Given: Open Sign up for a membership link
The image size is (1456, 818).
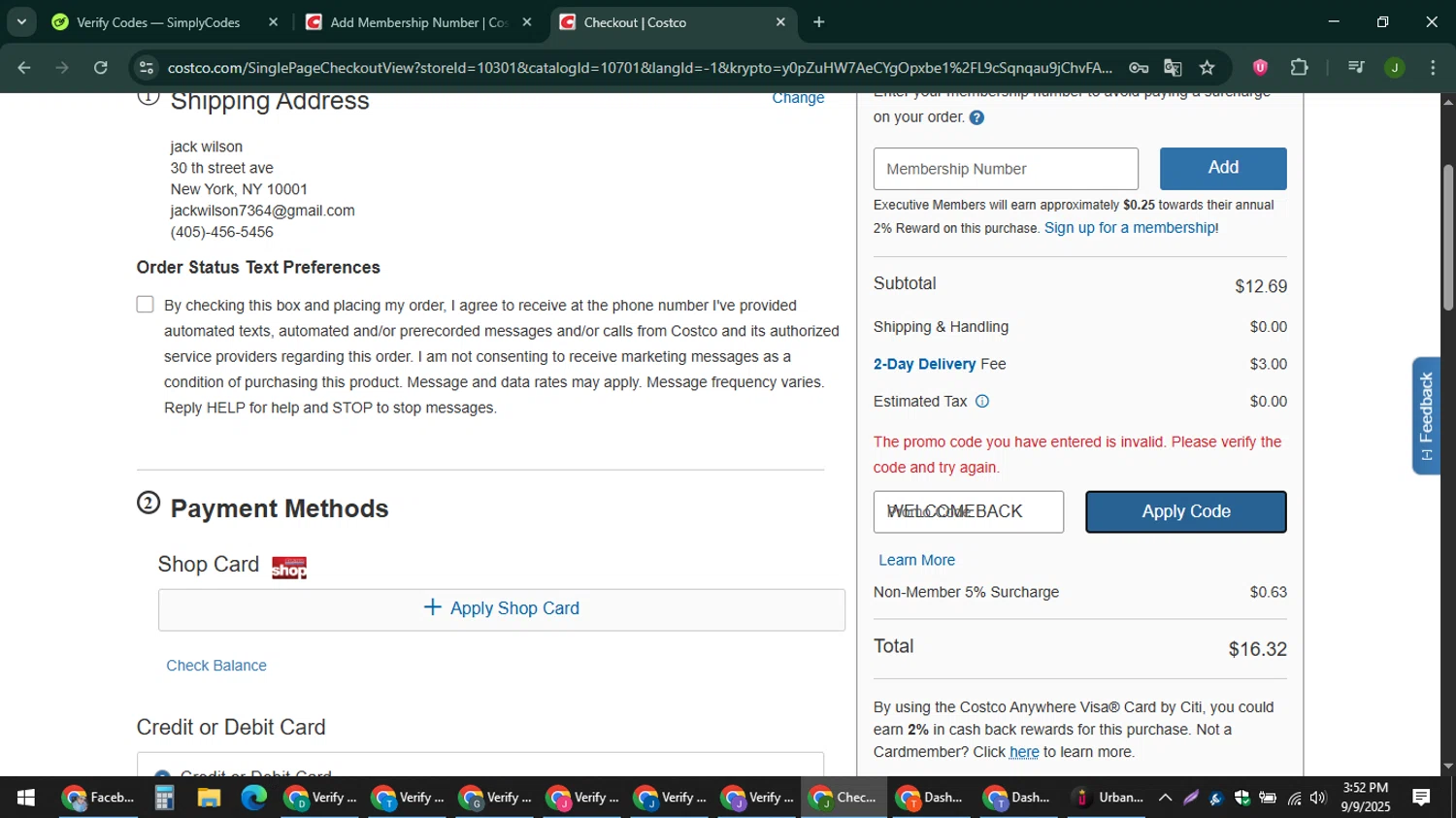Looking at the screenshot, I should [1132, 228].
